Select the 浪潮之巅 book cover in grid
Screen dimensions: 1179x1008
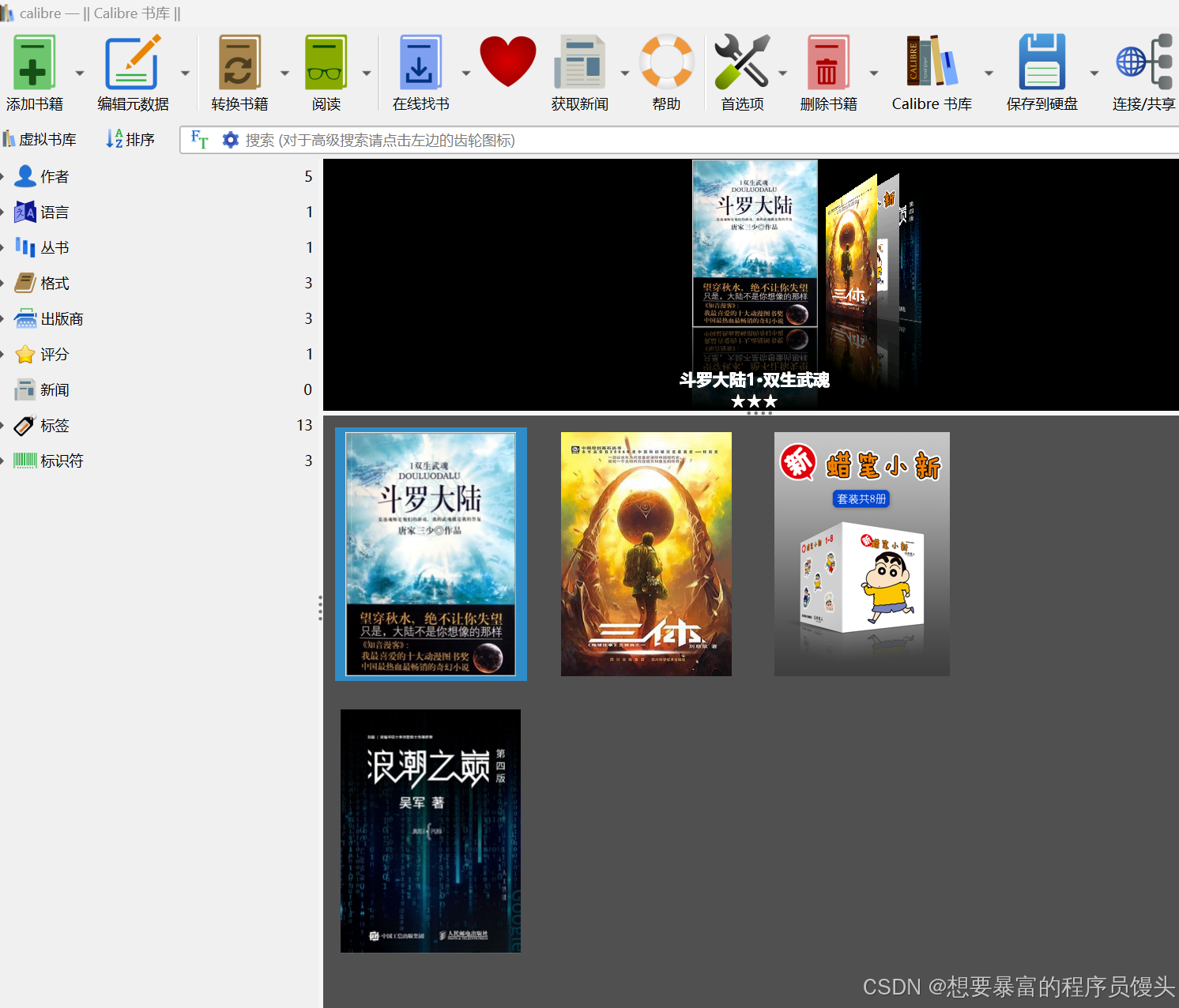coord(431,831)
